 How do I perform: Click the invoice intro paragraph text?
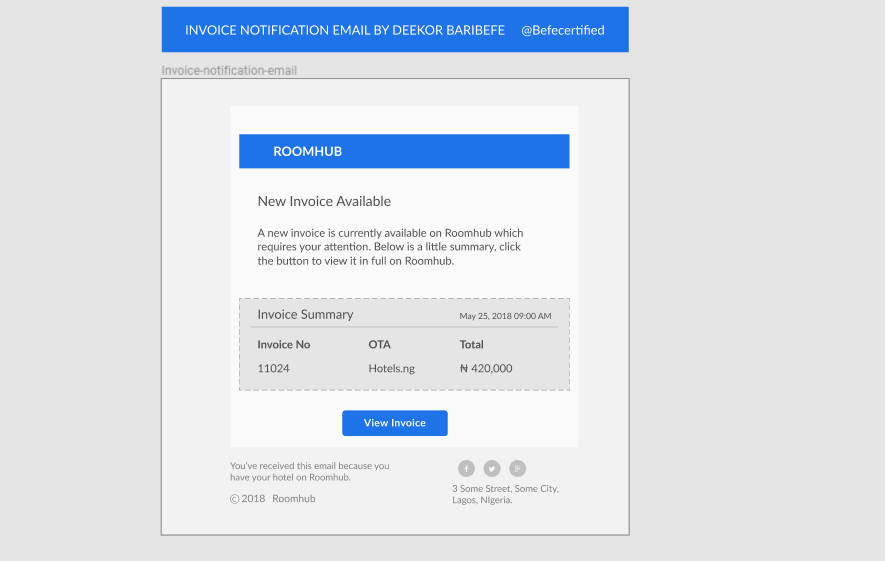[x=390, y=247]
